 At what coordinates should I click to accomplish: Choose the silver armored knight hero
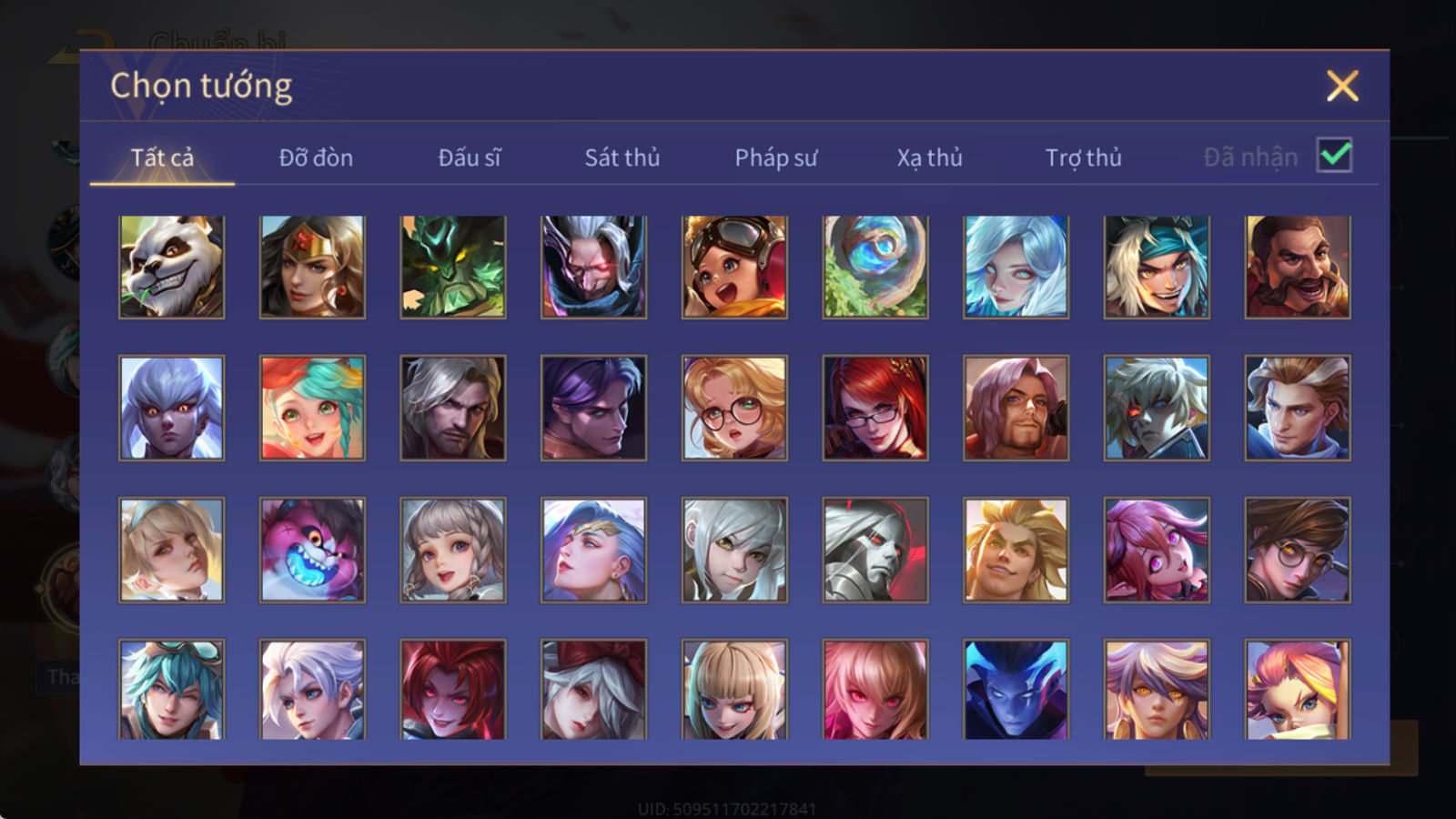pos(875,550)
